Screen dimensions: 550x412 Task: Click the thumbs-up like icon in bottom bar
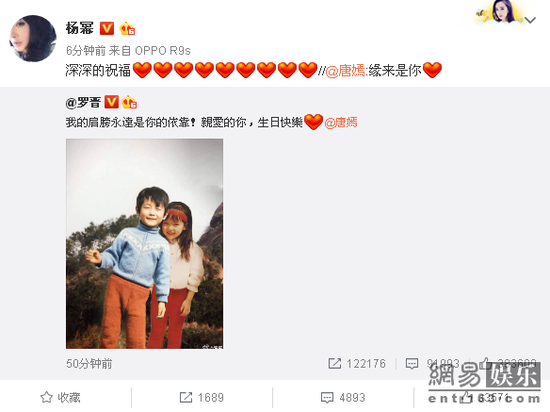(x=467, y=398)
